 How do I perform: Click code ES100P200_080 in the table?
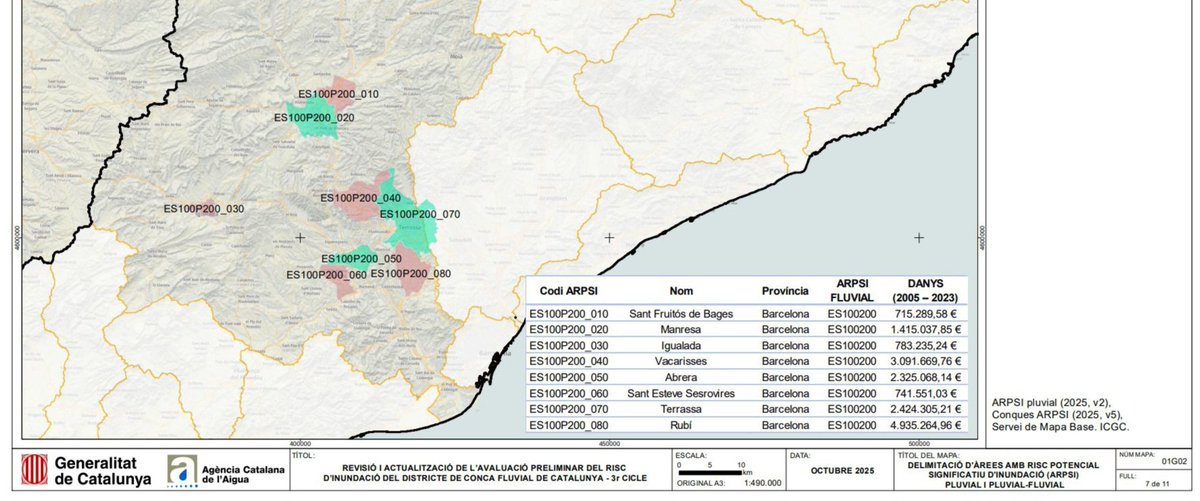(x=567, y=426)
